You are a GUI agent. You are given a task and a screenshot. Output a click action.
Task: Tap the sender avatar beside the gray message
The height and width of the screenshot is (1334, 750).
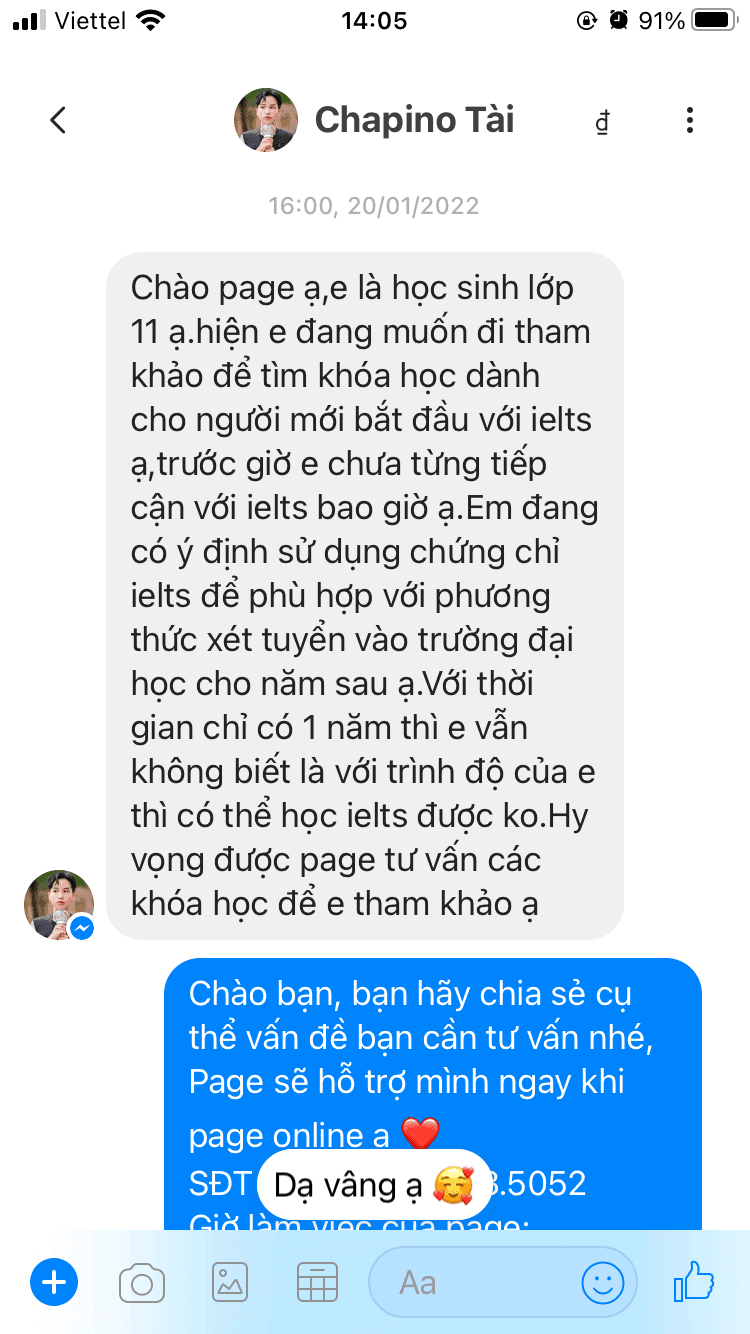point(59,904)
